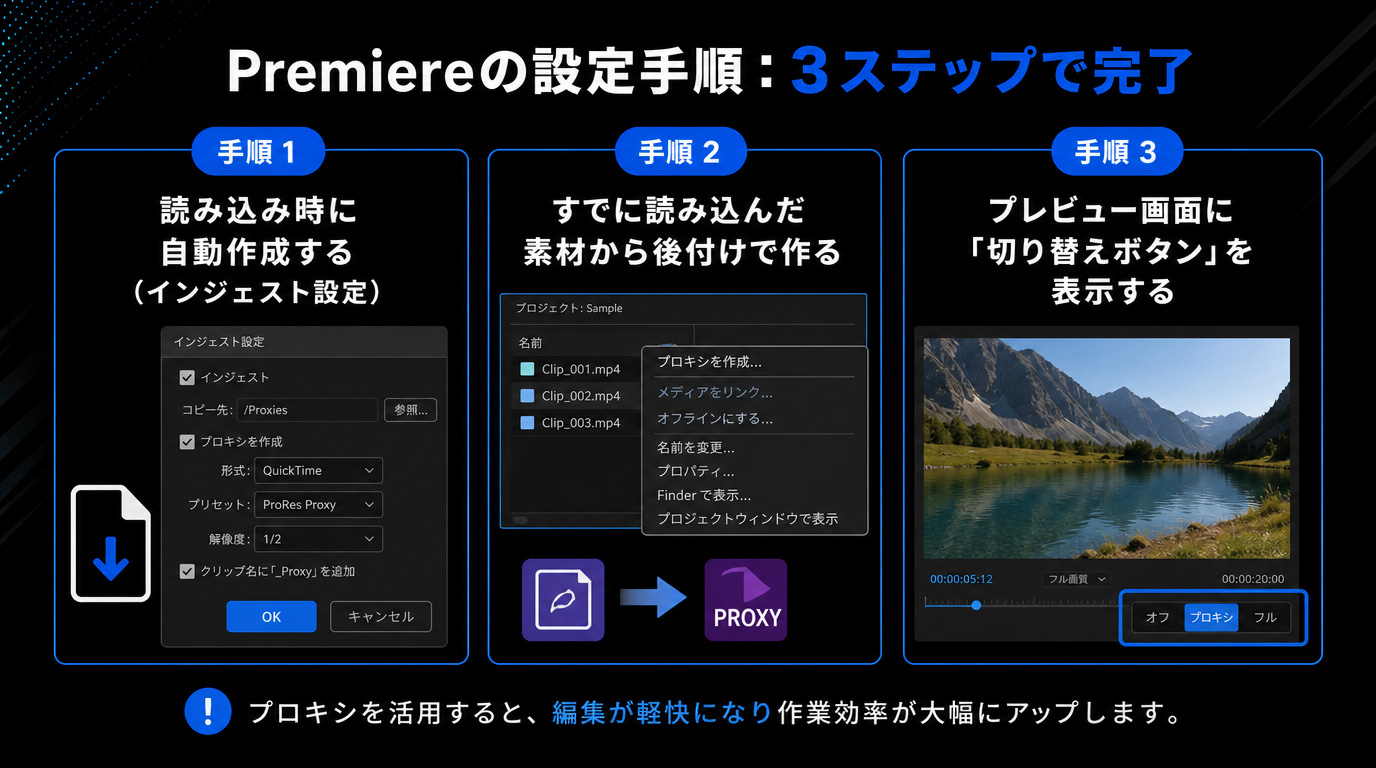Click the blue playhead on the scrubber

(976, 605)
